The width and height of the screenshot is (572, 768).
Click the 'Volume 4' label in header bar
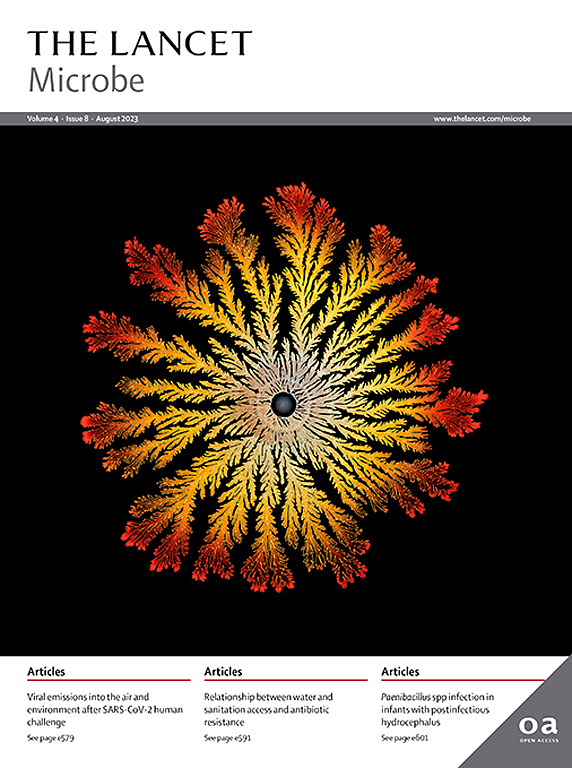click(x=43, y=119)
